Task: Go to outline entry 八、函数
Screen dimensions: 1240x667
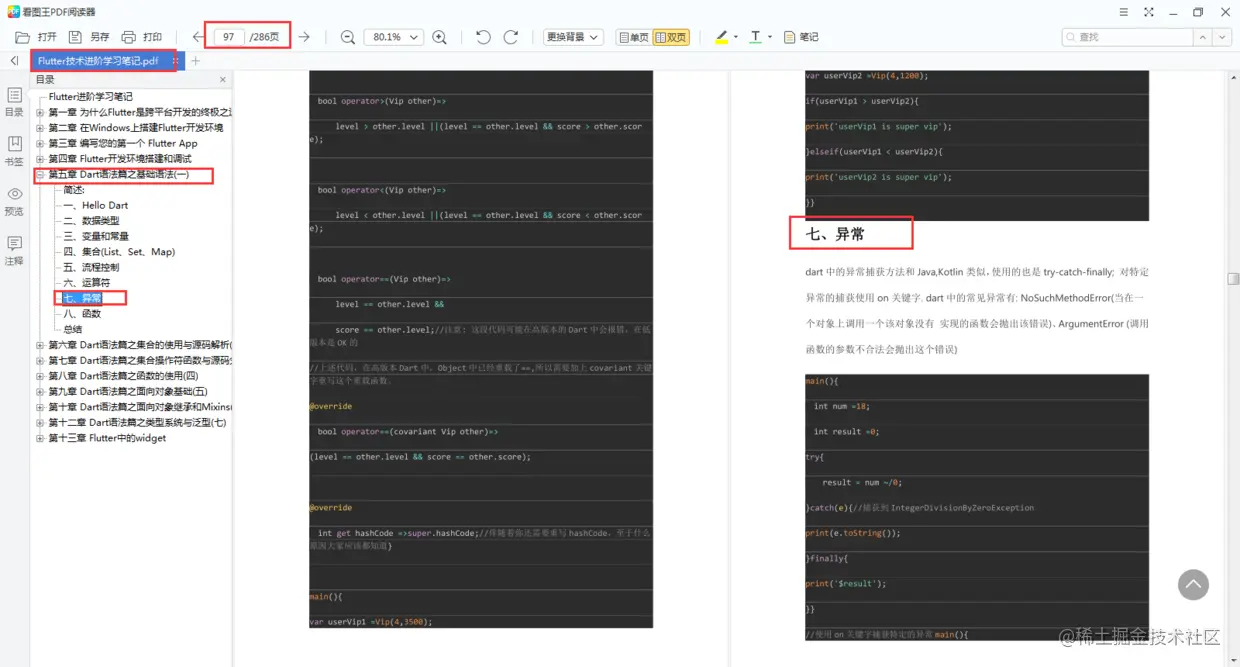Action: [82, 314]
